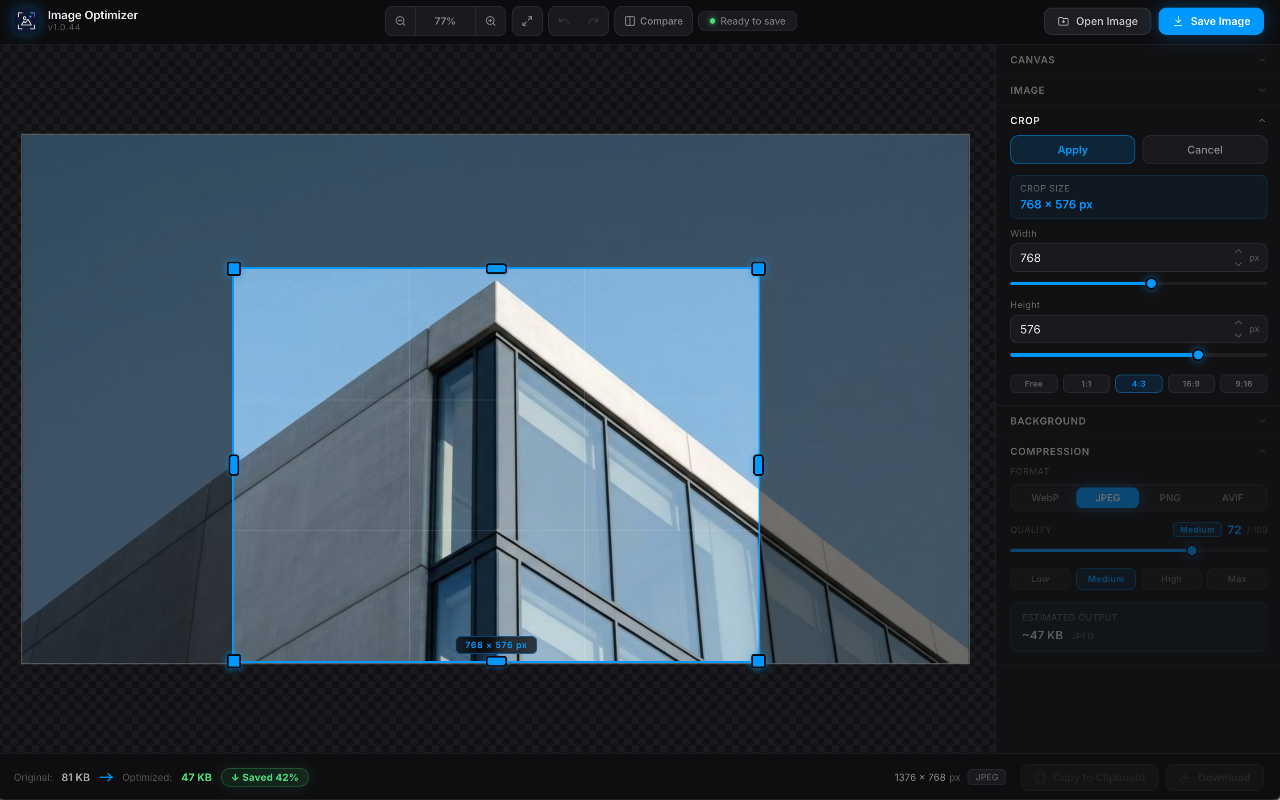Apply the crop selection

[1072, 150]
